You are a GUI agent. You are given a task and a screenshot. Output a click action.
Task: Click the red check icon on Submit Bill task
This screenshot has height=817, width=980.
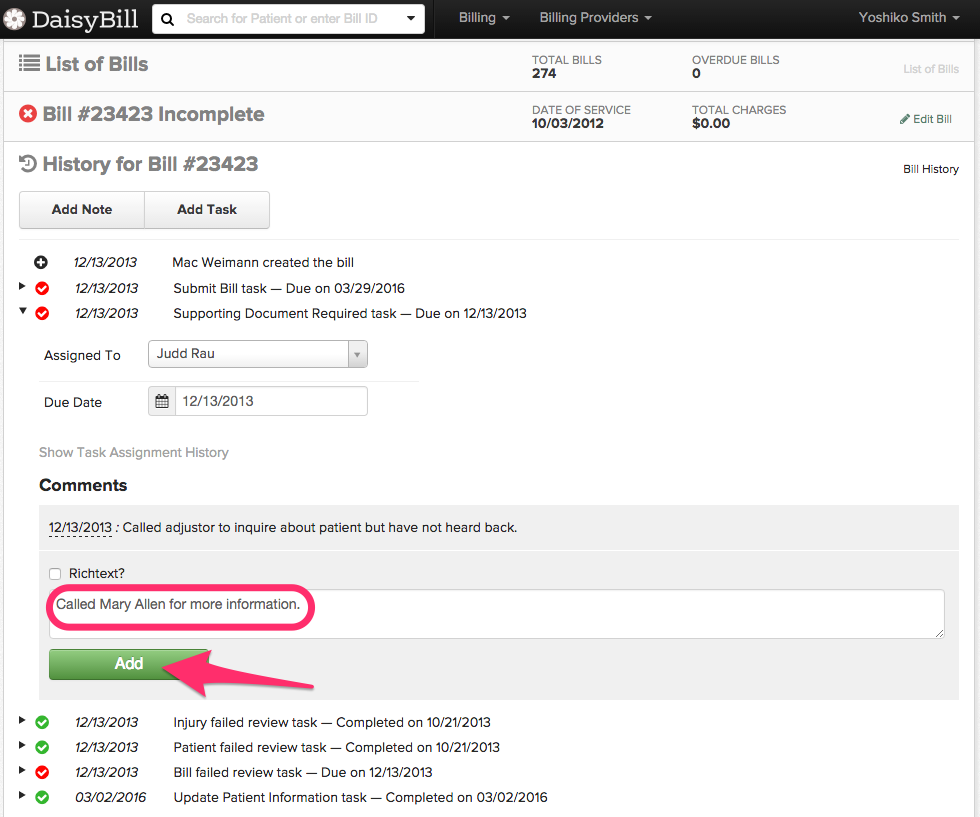(42, 288)
